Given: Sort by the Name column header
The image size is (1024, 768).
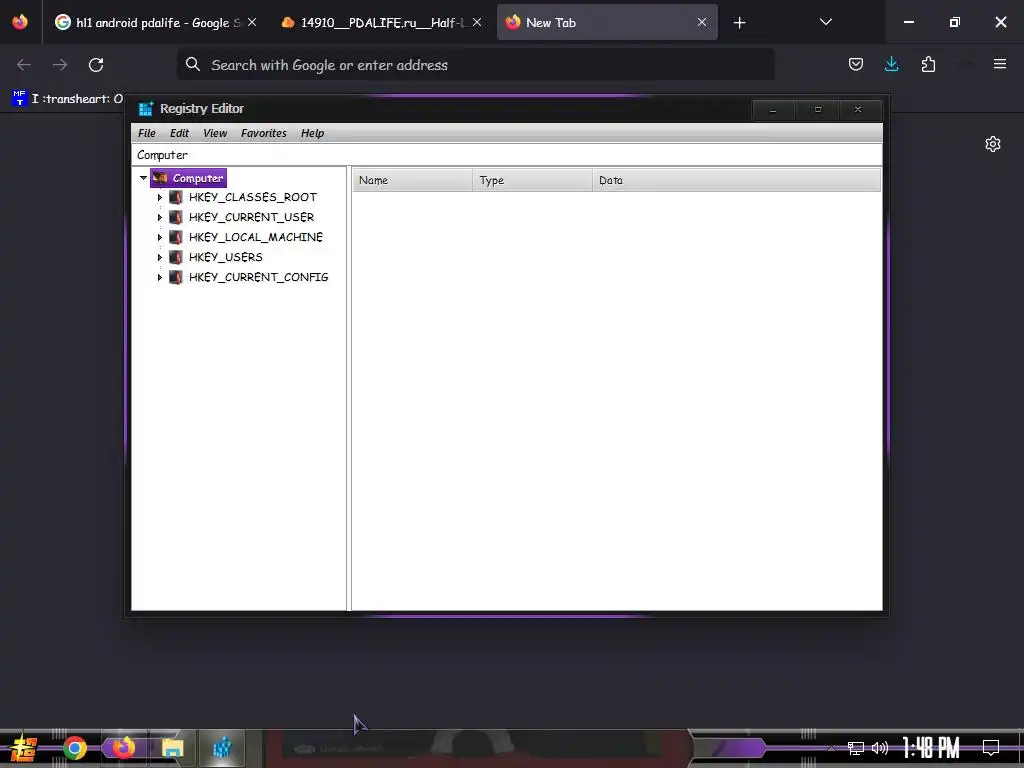Looking at the screenshot, I should pos(412,180).
